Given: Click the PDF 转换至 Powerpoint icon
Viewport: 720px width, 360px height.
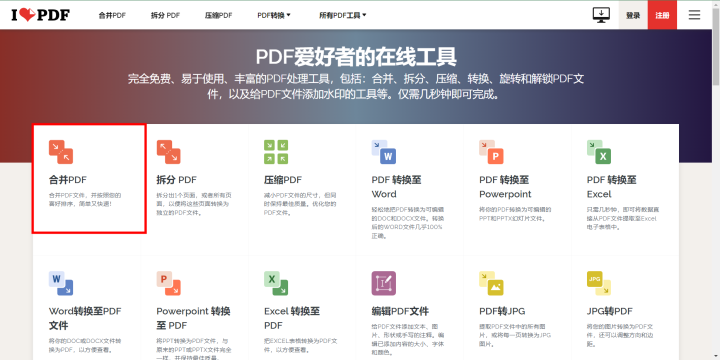Looking at the screenshot, I should 491,152.
